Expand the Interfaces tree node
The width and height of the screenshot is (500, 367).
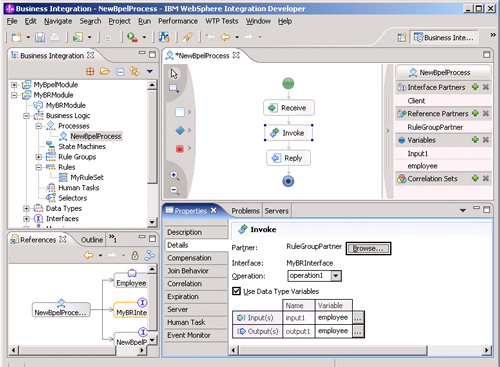point(26,219)
